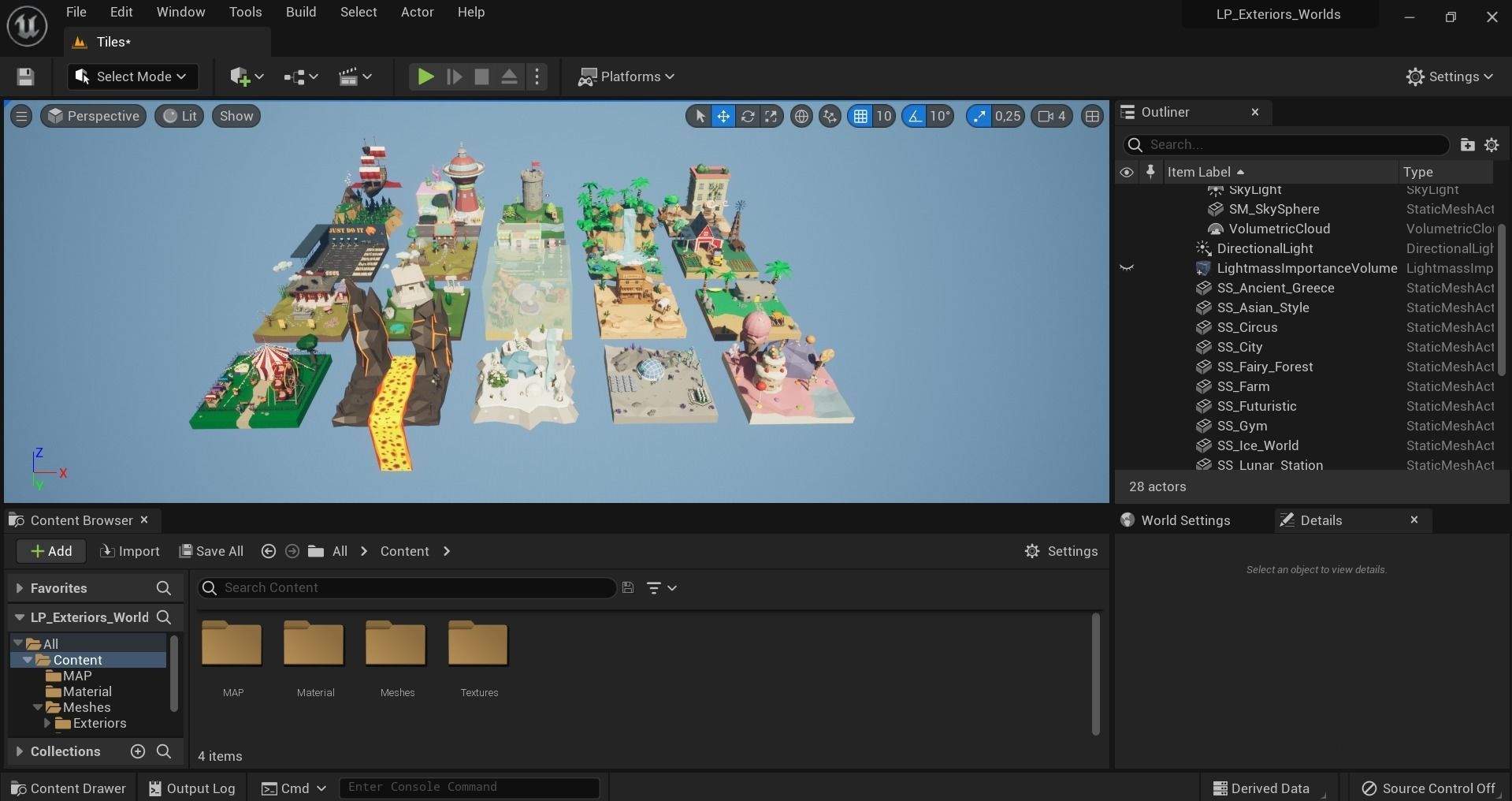Go forward in Content Browser history
Viewport: 1512px width, 801px height.
click(x=292, y=551)
